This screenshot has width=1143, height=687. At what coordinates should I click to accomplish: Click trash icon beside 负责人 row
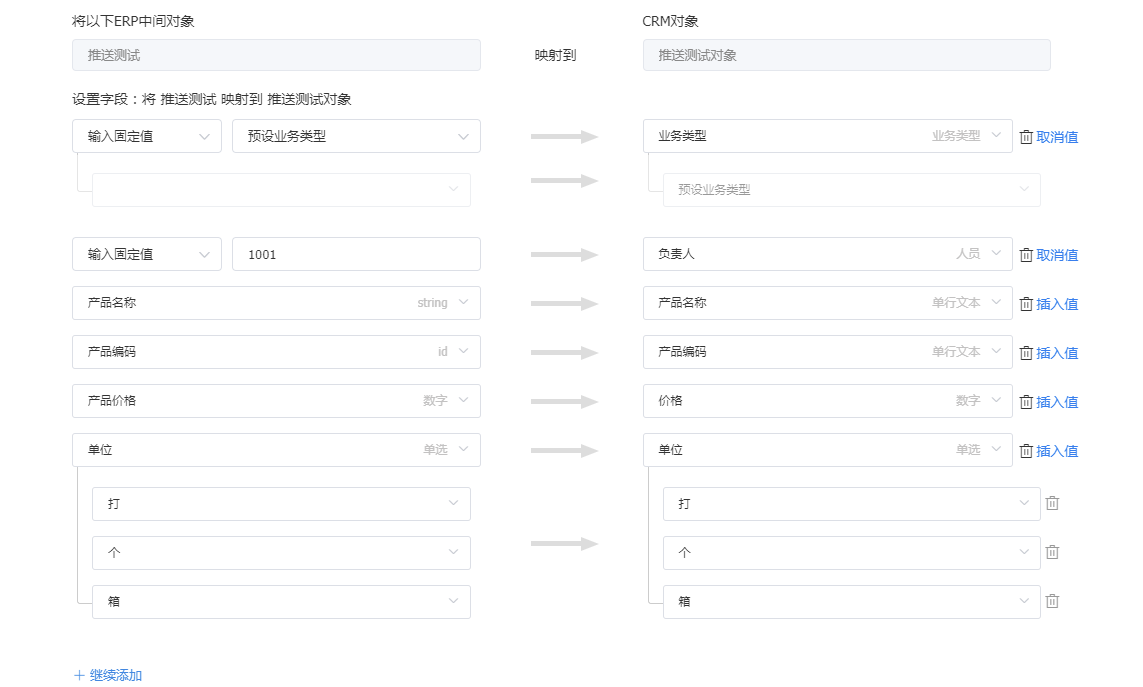[1026, 255]
